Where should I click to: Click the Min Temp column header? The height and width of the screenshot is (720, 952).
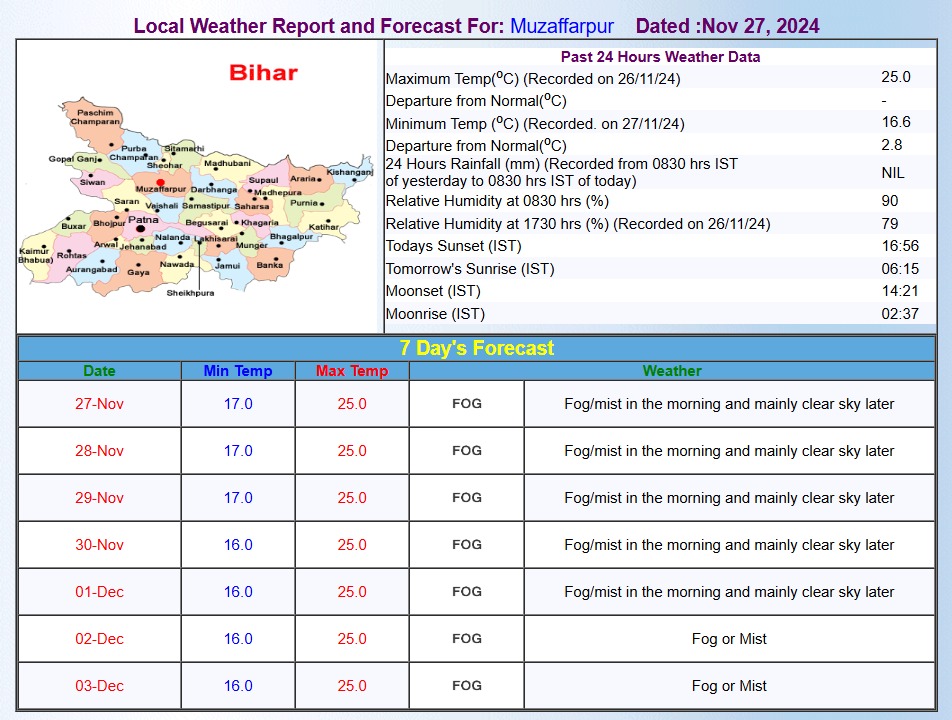pyautogui.click(x=238, y=371)
